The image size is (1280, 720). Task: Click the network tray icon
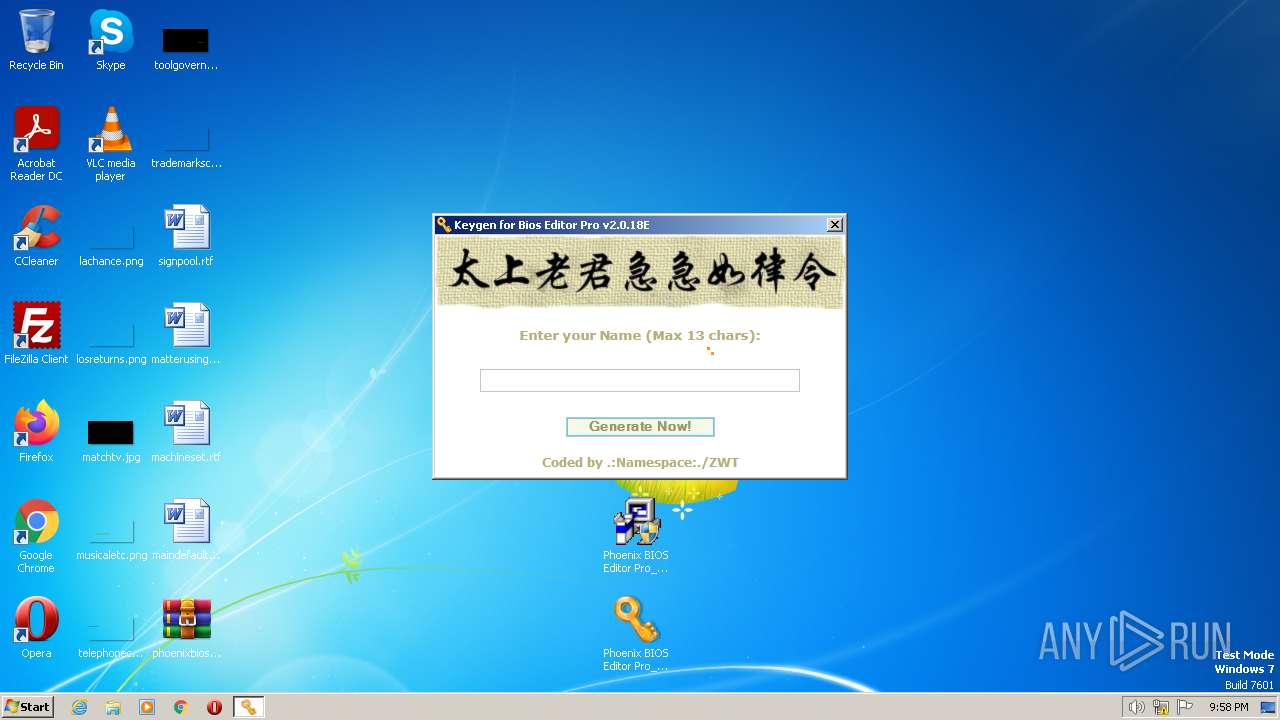pos(1161,707)
